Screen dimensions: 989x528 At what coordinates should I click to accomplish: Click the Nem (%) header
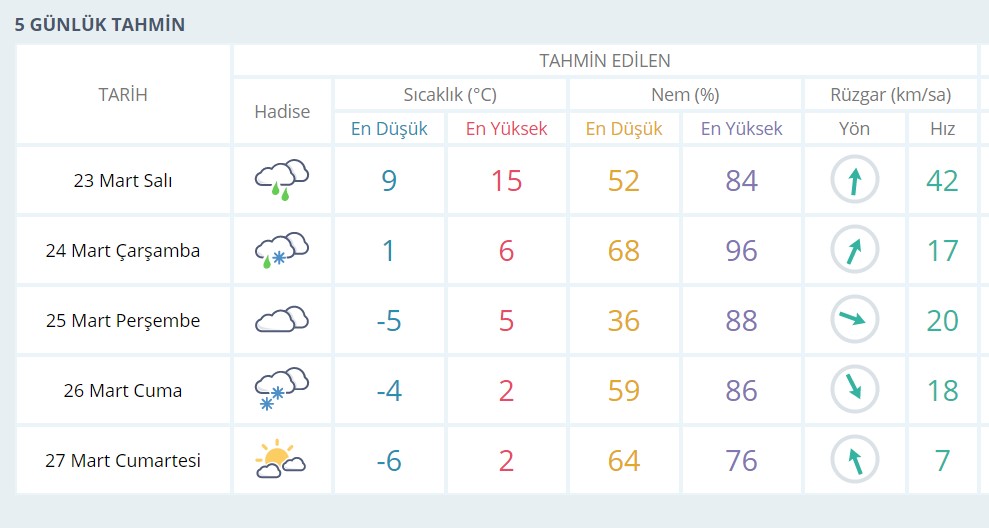pyautogui.click(x=685, y=95)
